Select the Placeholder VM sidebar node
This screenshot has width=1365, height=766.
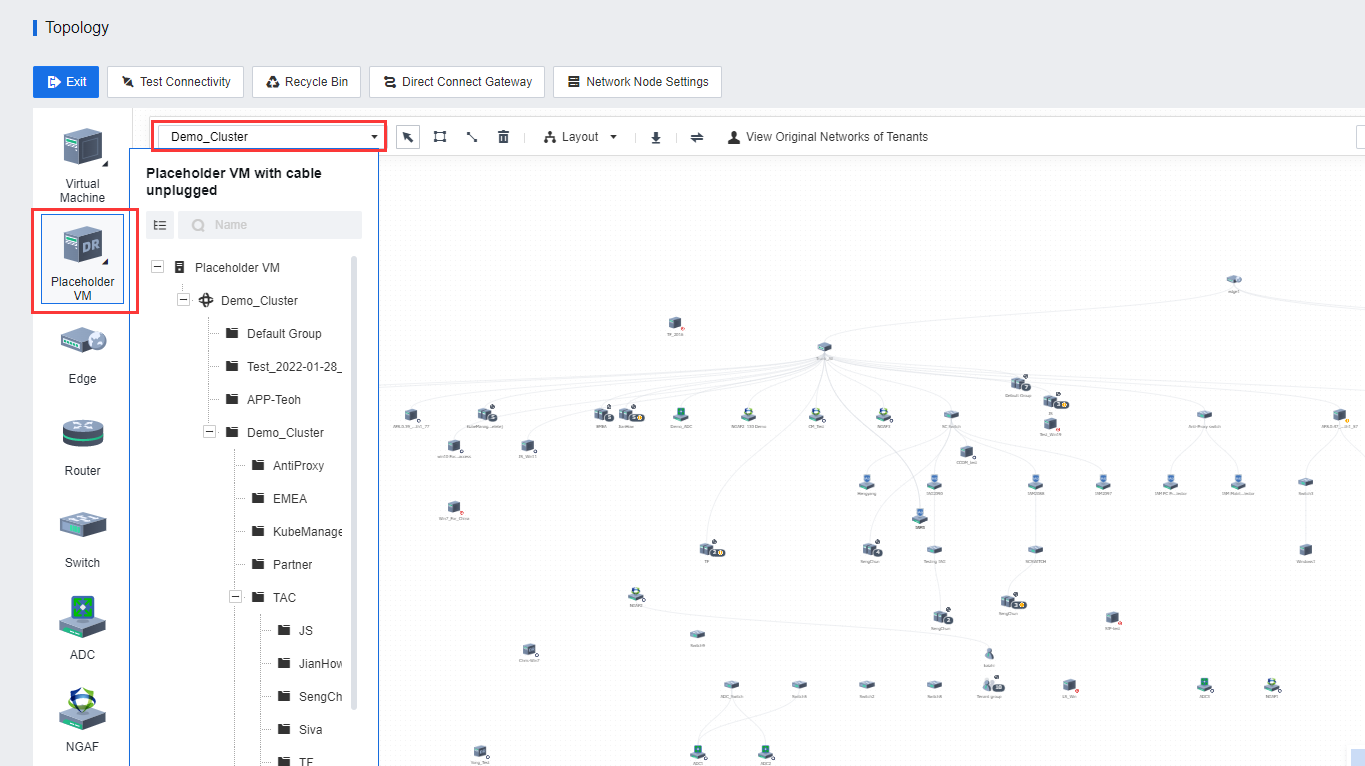pos(83,259)
